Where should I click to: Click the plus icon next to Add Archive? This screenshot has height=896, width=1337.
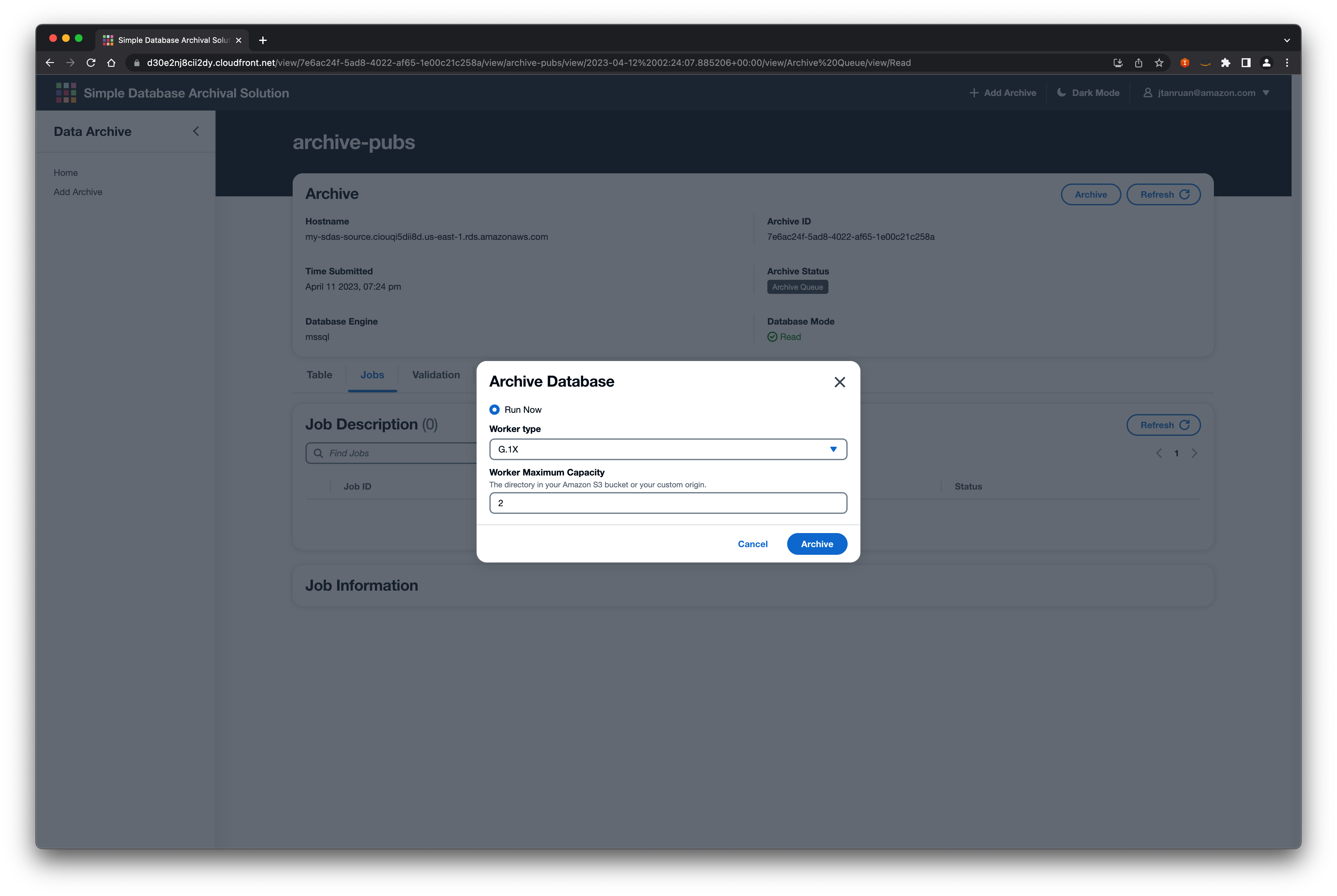point(974,92)
